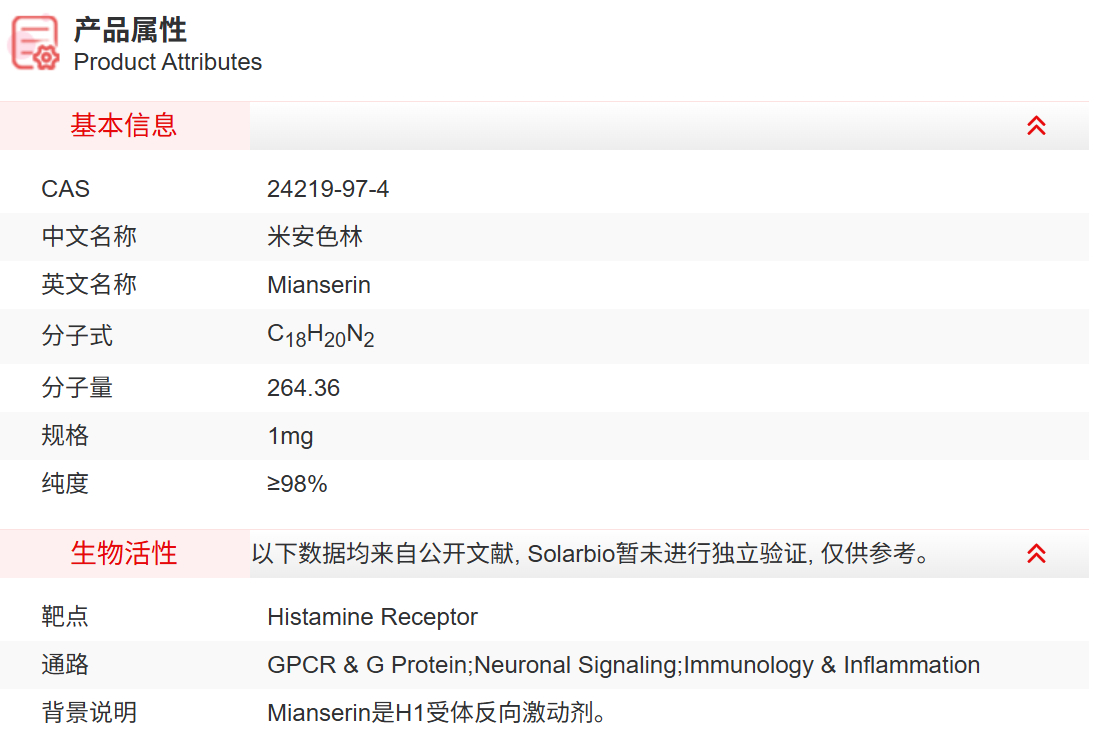Click the GPCR & G Protein pathway text
Screen dimensions: 1106x748
[x=368, y=665]
